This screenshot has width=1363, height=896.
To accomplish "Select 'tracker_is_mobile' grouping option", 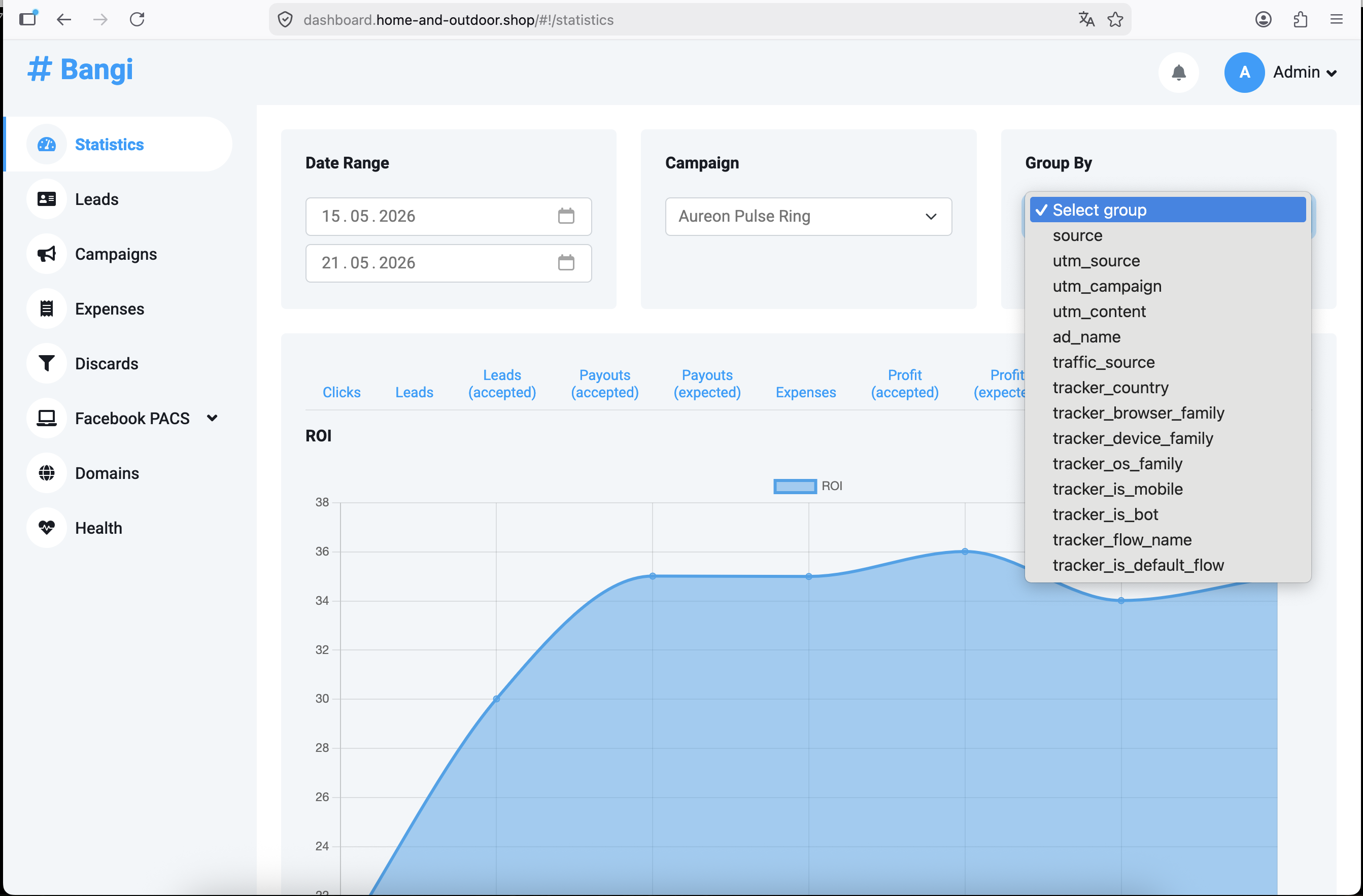I will (1168, 489).
